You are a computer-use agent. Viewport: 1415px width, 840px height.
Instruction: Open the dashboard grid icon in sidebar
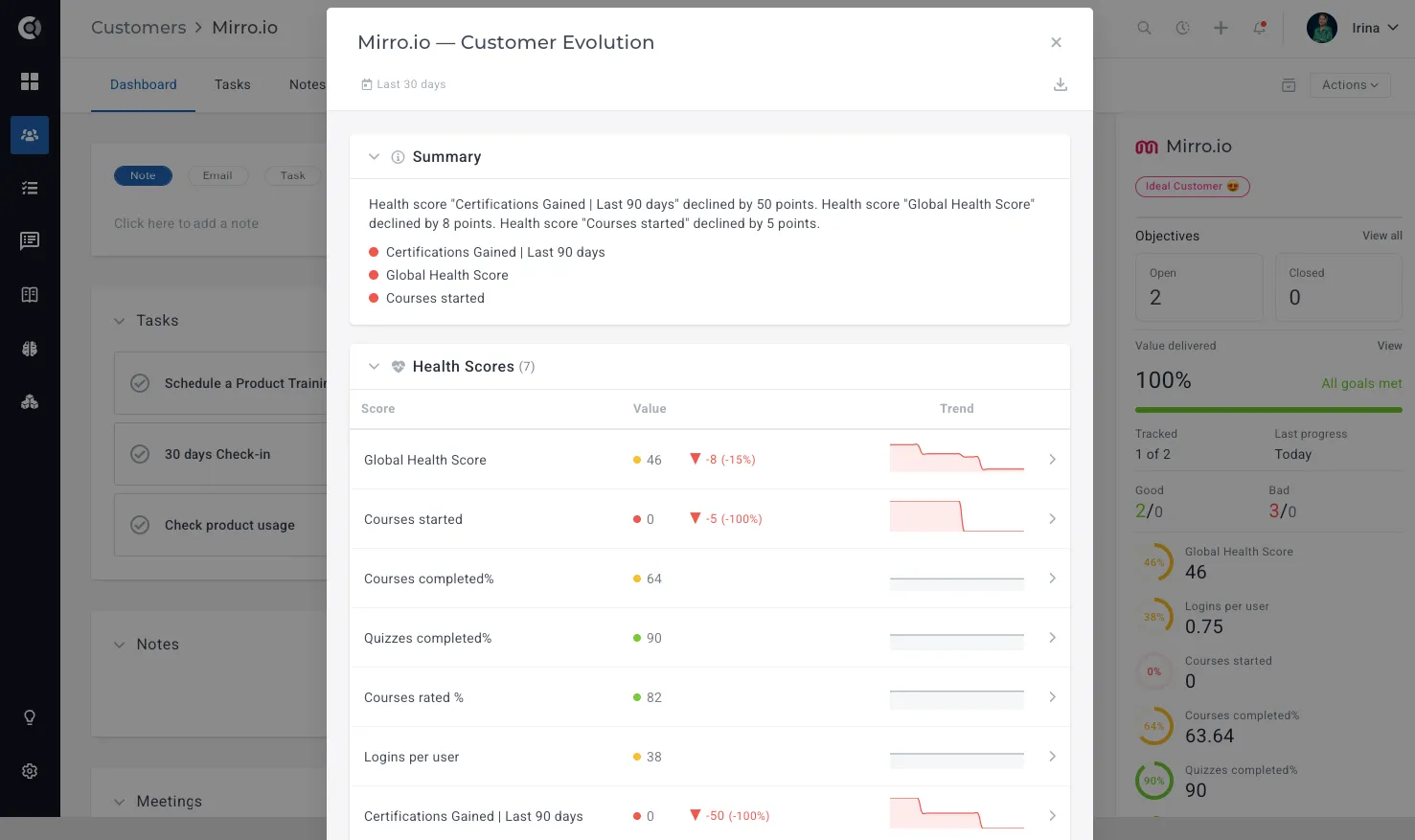30,81
